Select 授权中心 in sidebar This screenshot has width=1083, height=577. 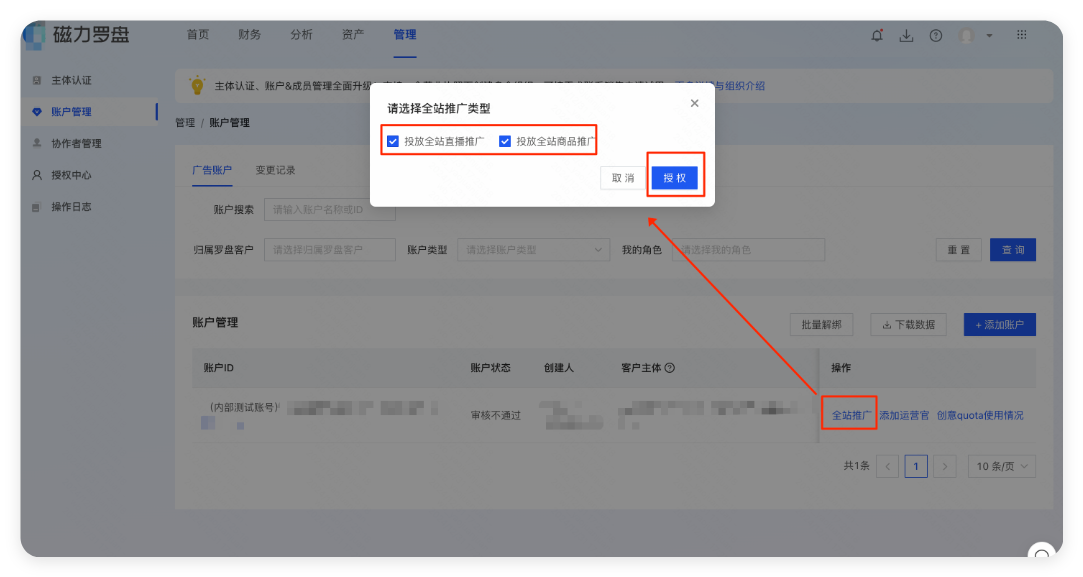click(71, 175)
